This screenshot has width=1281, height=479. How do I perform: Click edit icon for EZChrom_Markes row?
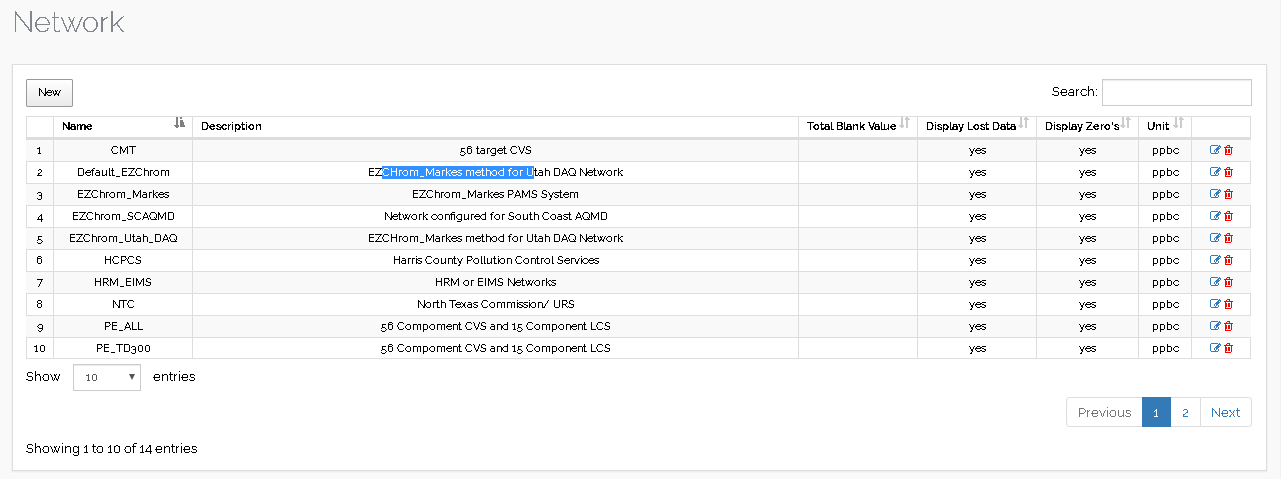1215,194
